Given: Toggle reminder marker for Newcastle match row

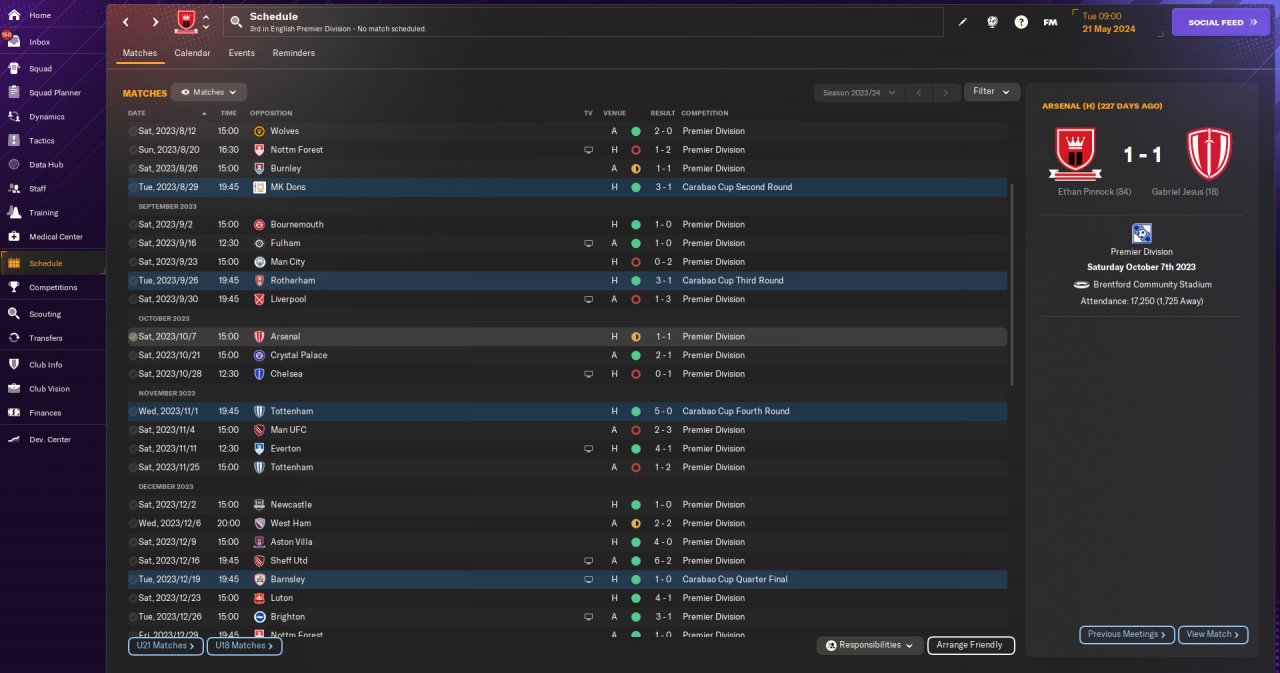Looking at the screenshot, I should (133, 505).
